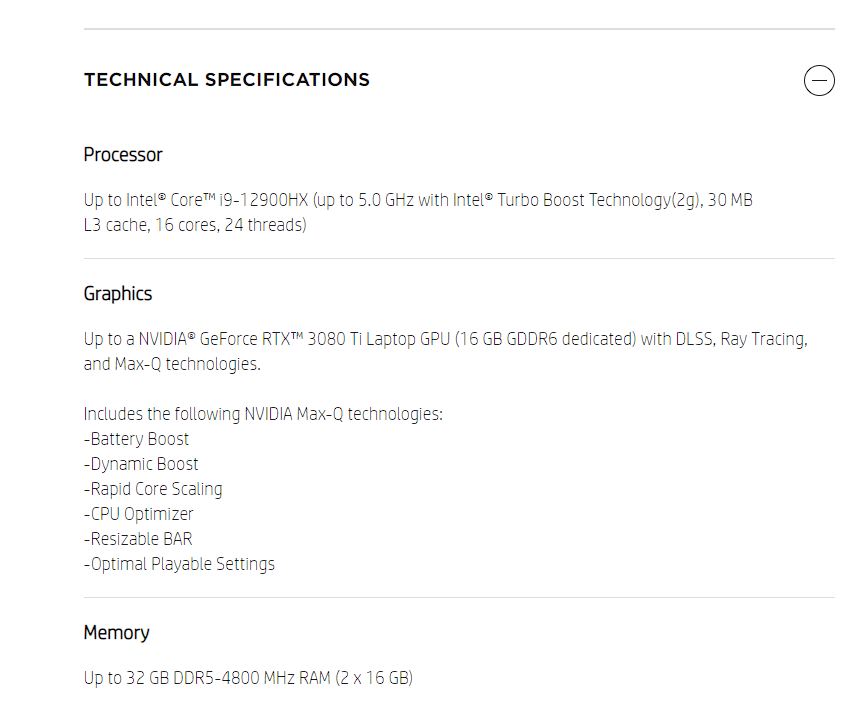The width and height of the screenshot is (860, 708).
Task: Click the Memory heading
Action: (x=116, y=633)
